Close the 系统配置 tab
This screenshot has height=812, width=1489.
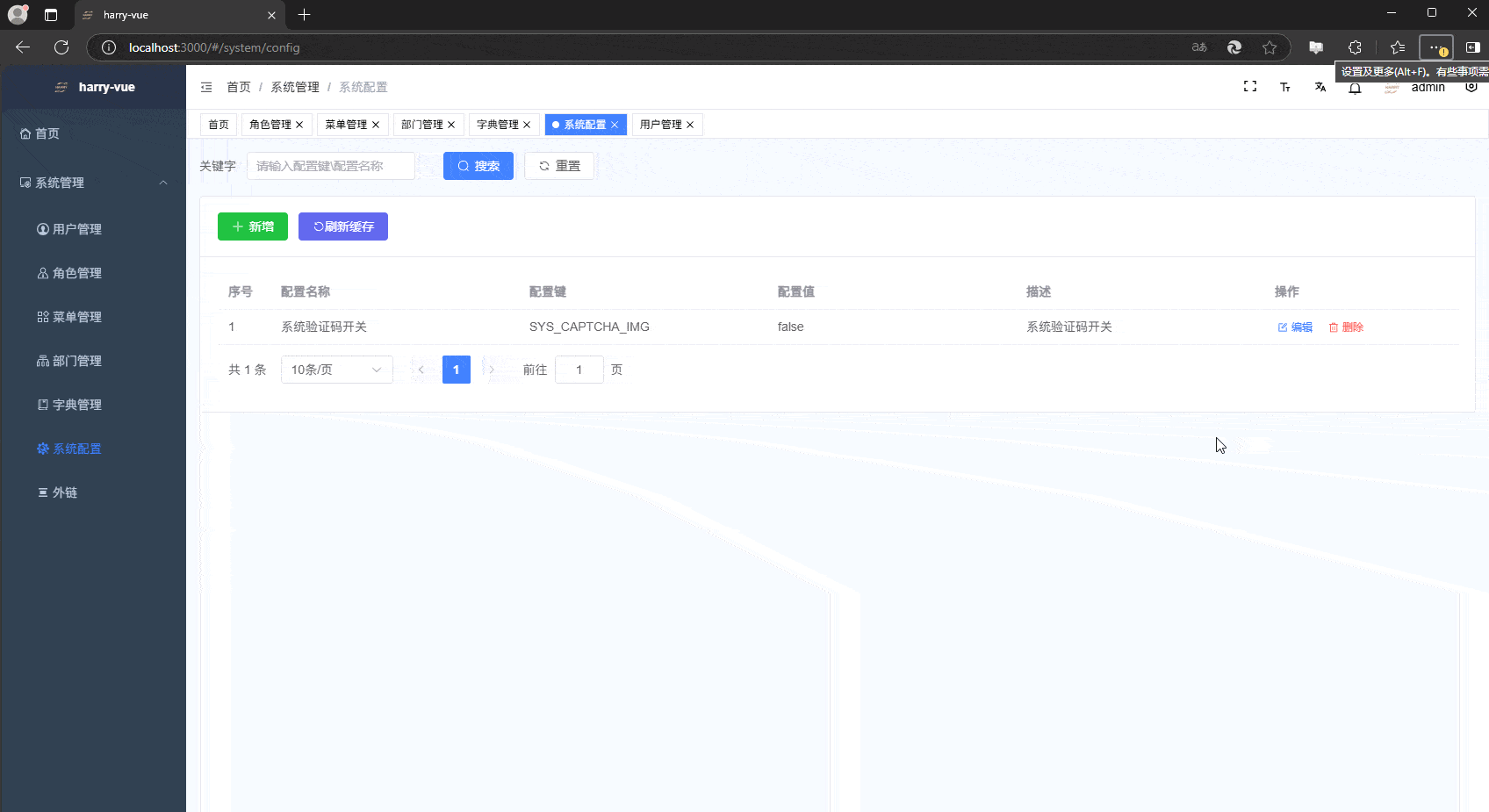(615, 125)
